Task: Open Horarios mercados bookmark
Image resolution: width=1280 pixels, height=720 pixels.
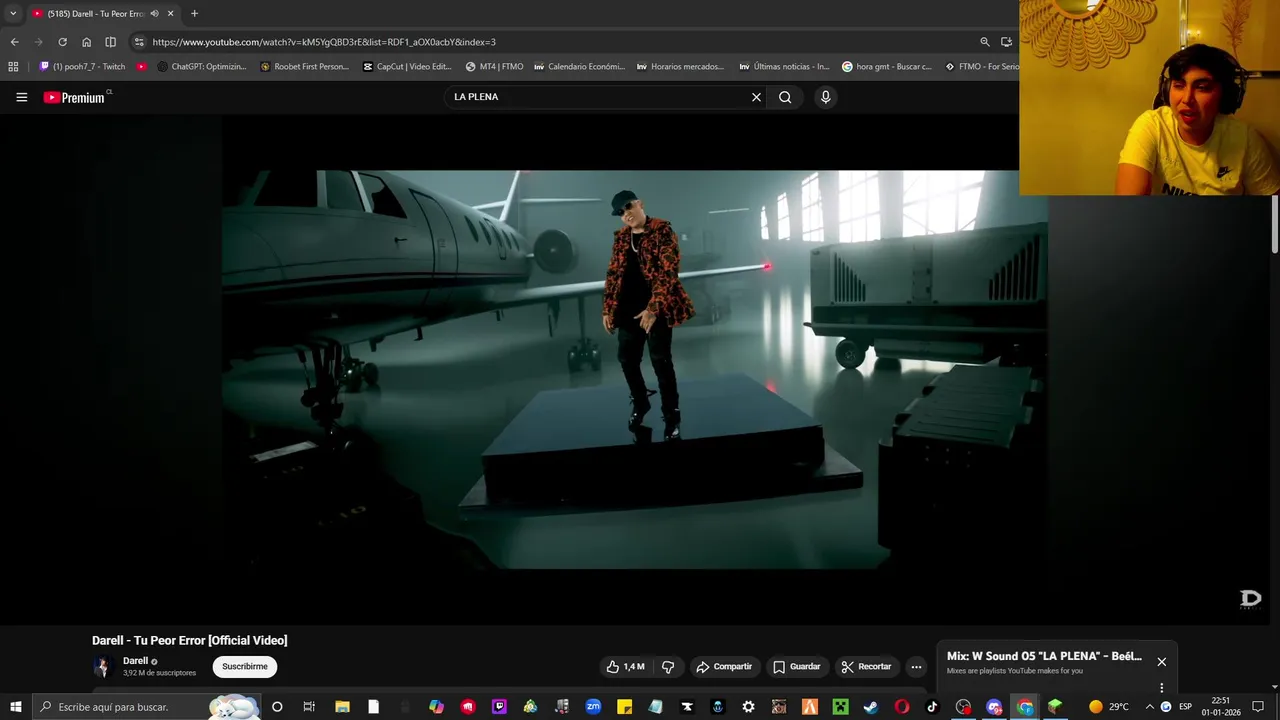Action: coord(680,67)
